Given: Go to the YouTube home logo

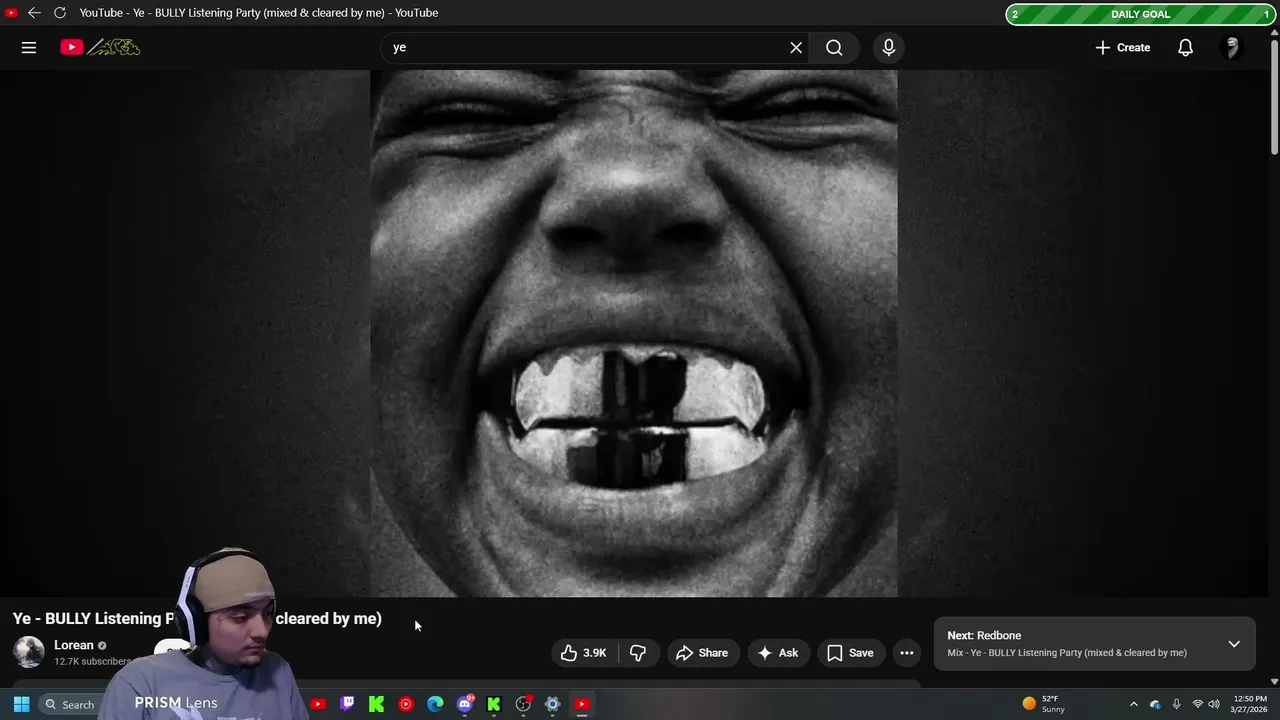Looking at the screenshot, I should tap(100, 47).
